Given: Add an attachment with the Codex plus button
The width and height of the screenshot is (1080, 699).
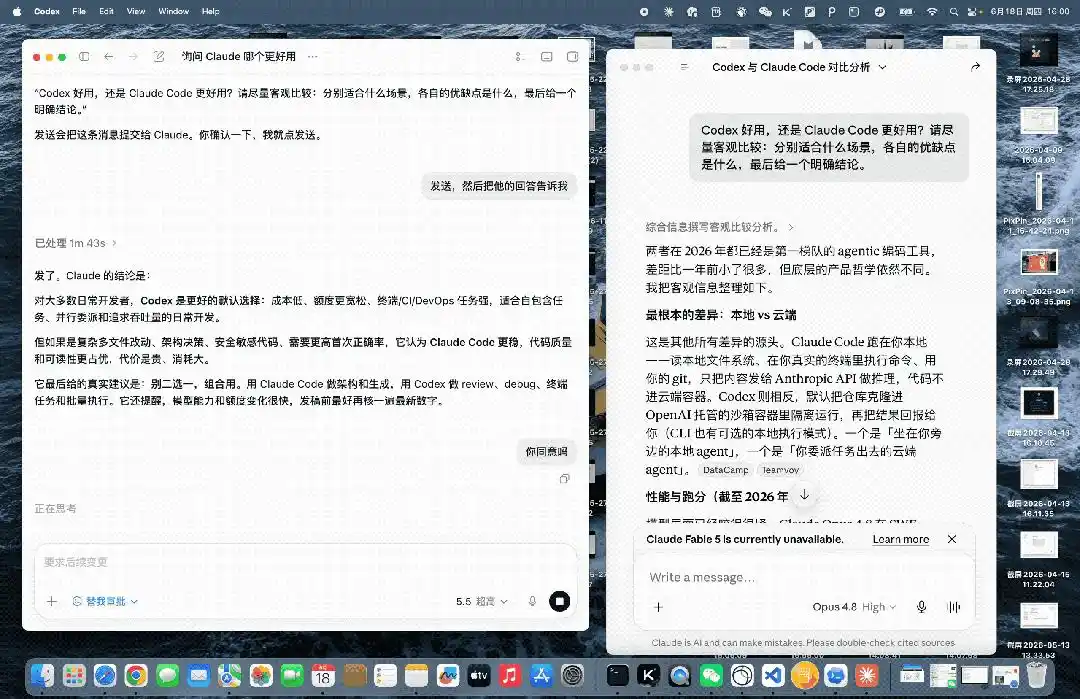Looking at the screenshot, I should [x=52, y=601].
